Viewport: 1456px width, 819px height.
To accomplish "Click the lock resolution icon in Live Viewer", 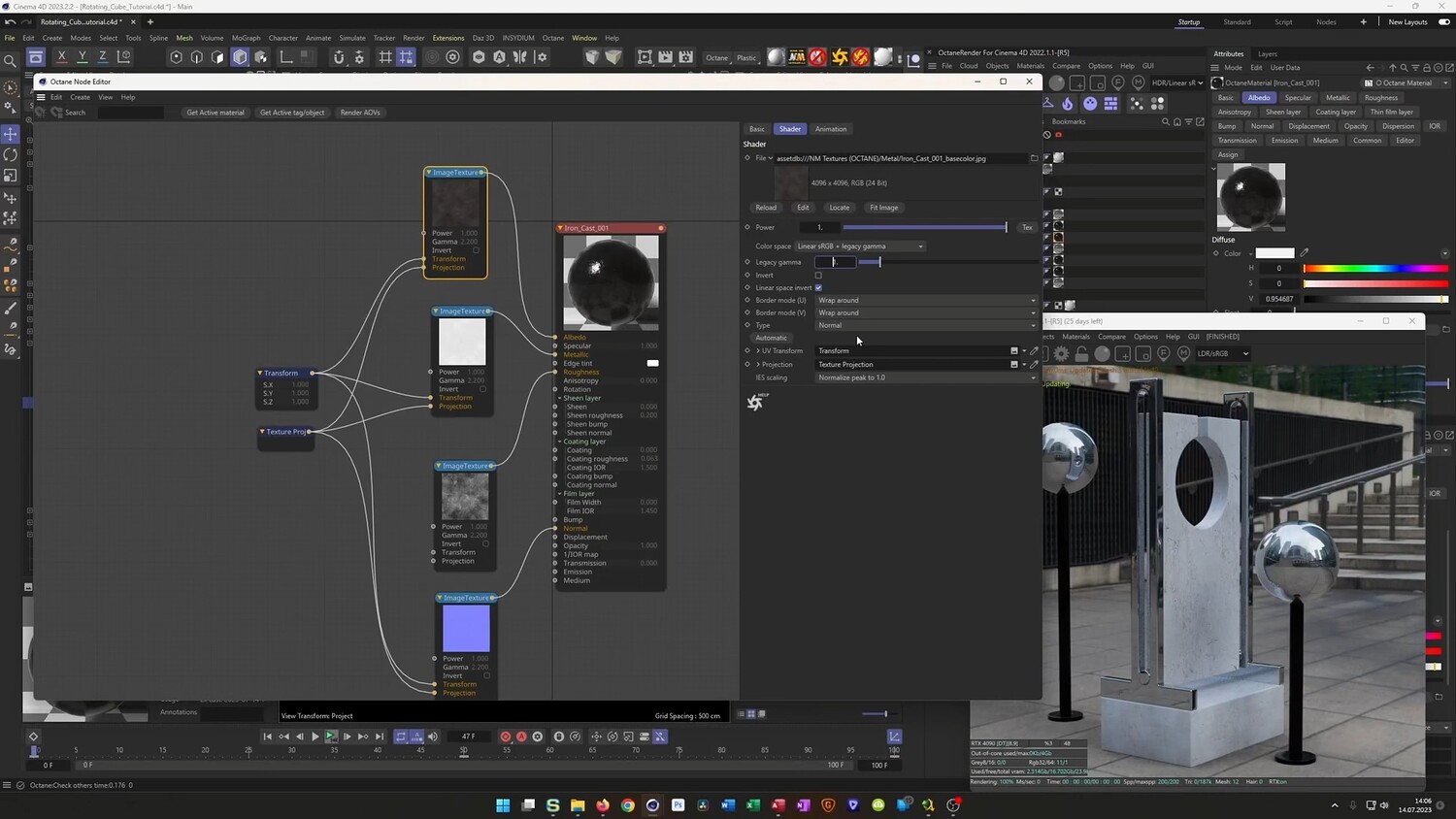I will (1081, 354).
